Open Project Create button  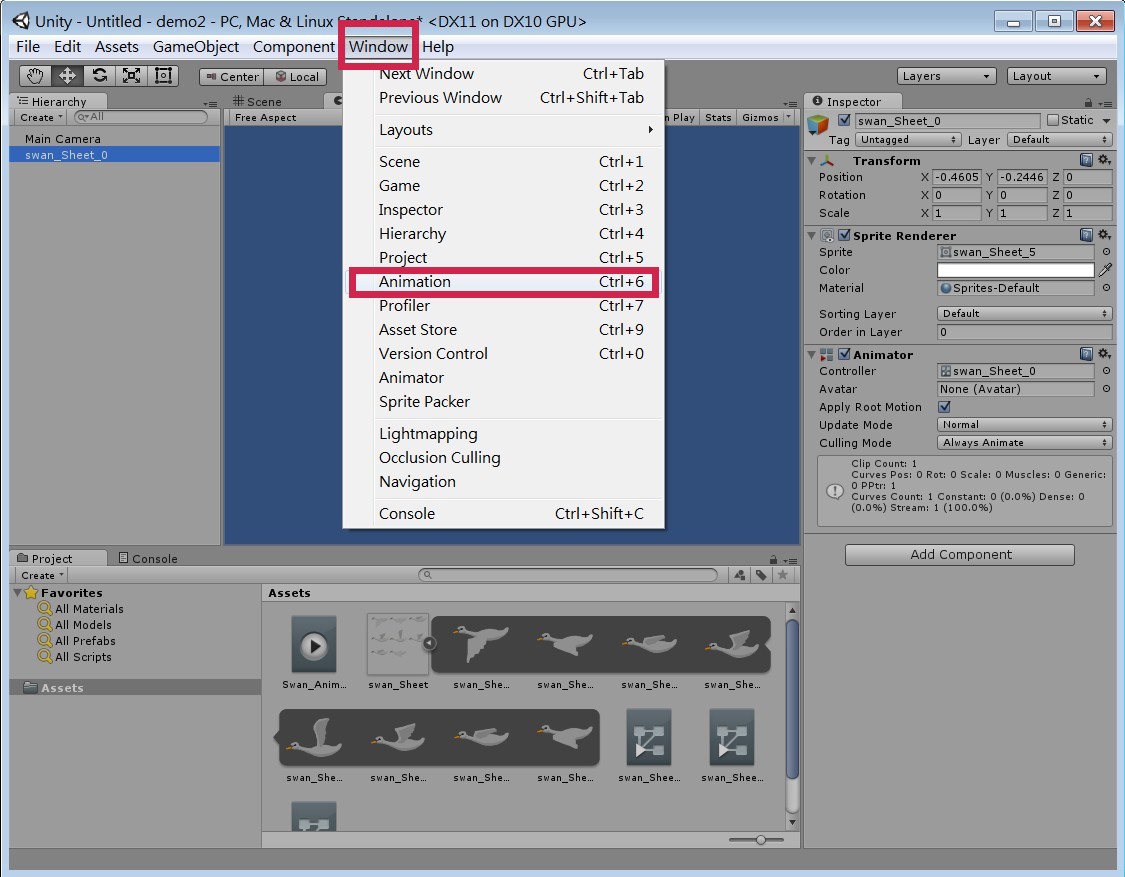click(x=42, y=576)
